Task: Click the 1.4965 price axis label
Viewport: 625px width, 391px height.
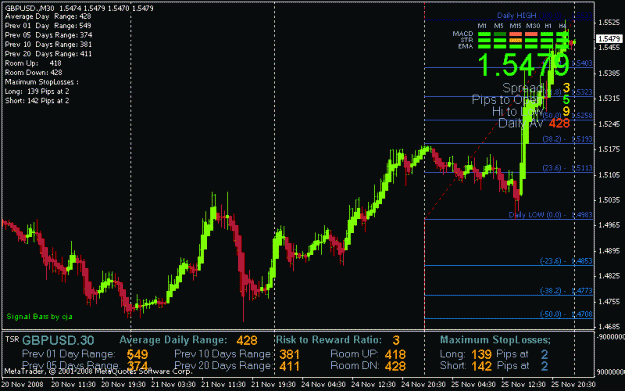Action: pyautogui.click(x=609, y=225)
